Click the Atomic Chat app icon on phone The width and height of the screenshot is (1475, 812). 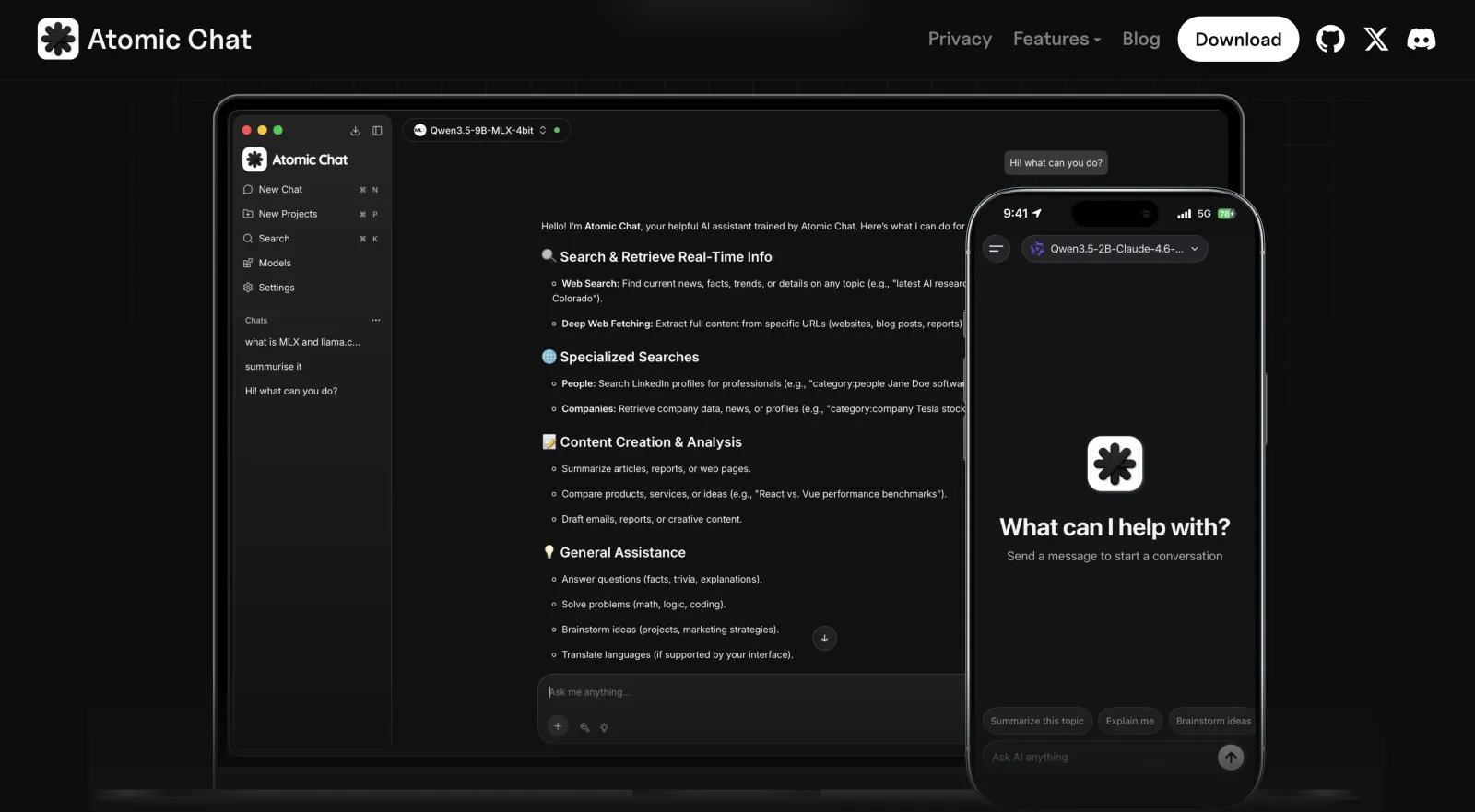1115,464
